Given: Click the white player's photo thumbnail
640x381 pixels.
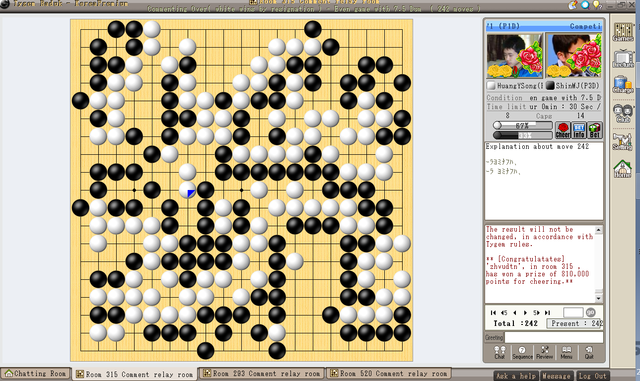Looking at the screenshot, I should click(514, 56).
